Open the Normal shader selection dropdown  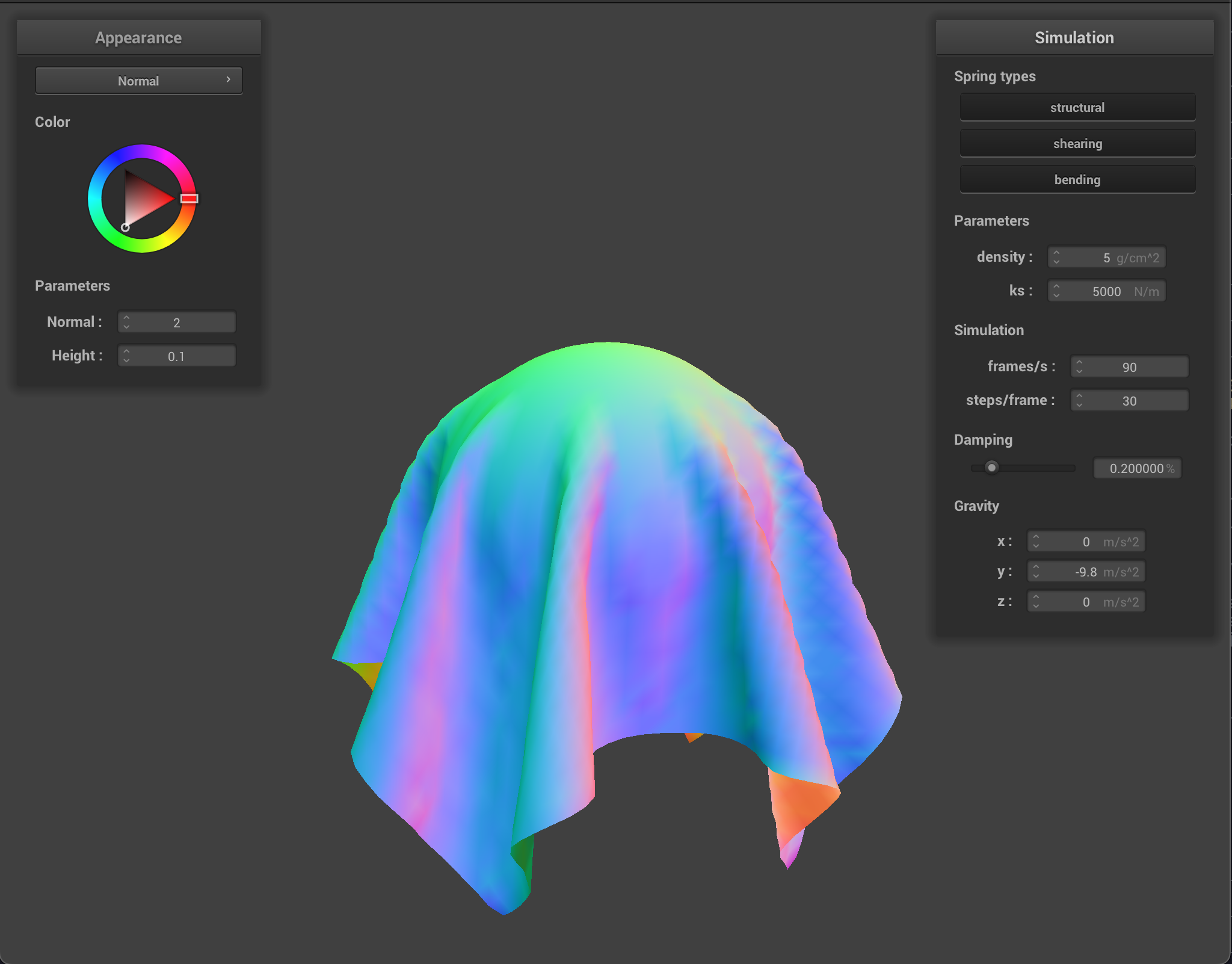point(138,80)
